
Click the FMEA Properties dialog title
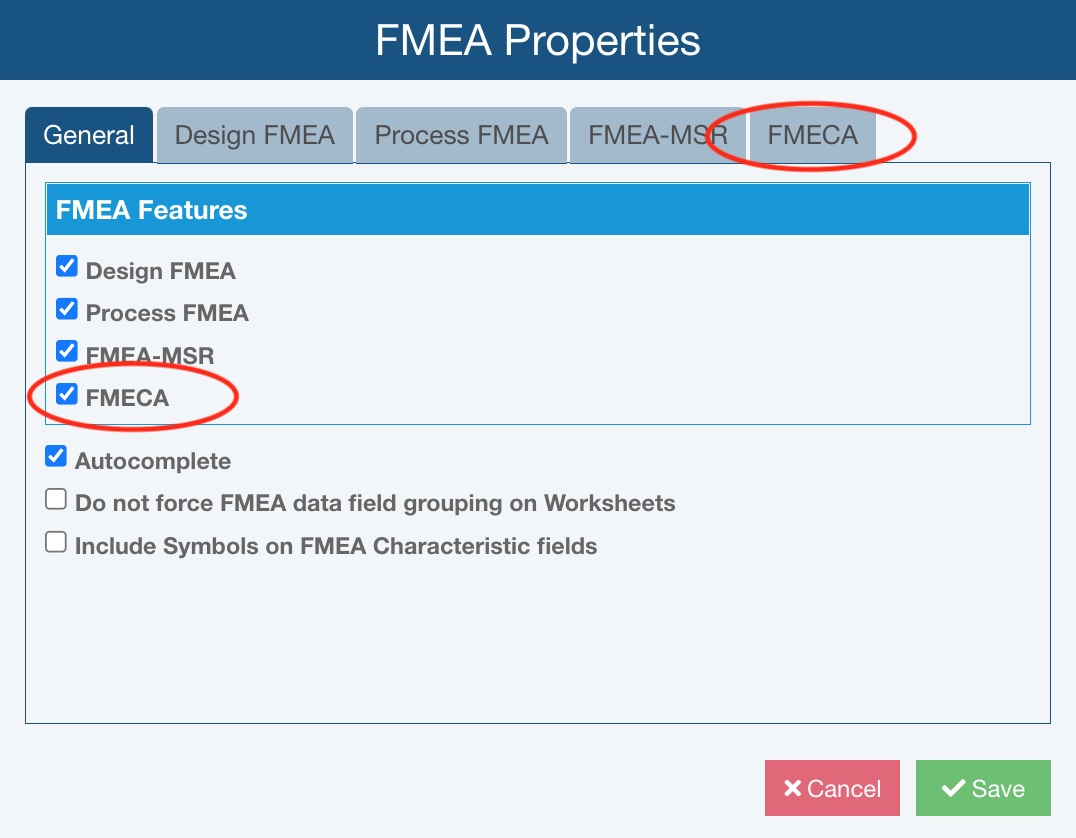click(538, 41)
